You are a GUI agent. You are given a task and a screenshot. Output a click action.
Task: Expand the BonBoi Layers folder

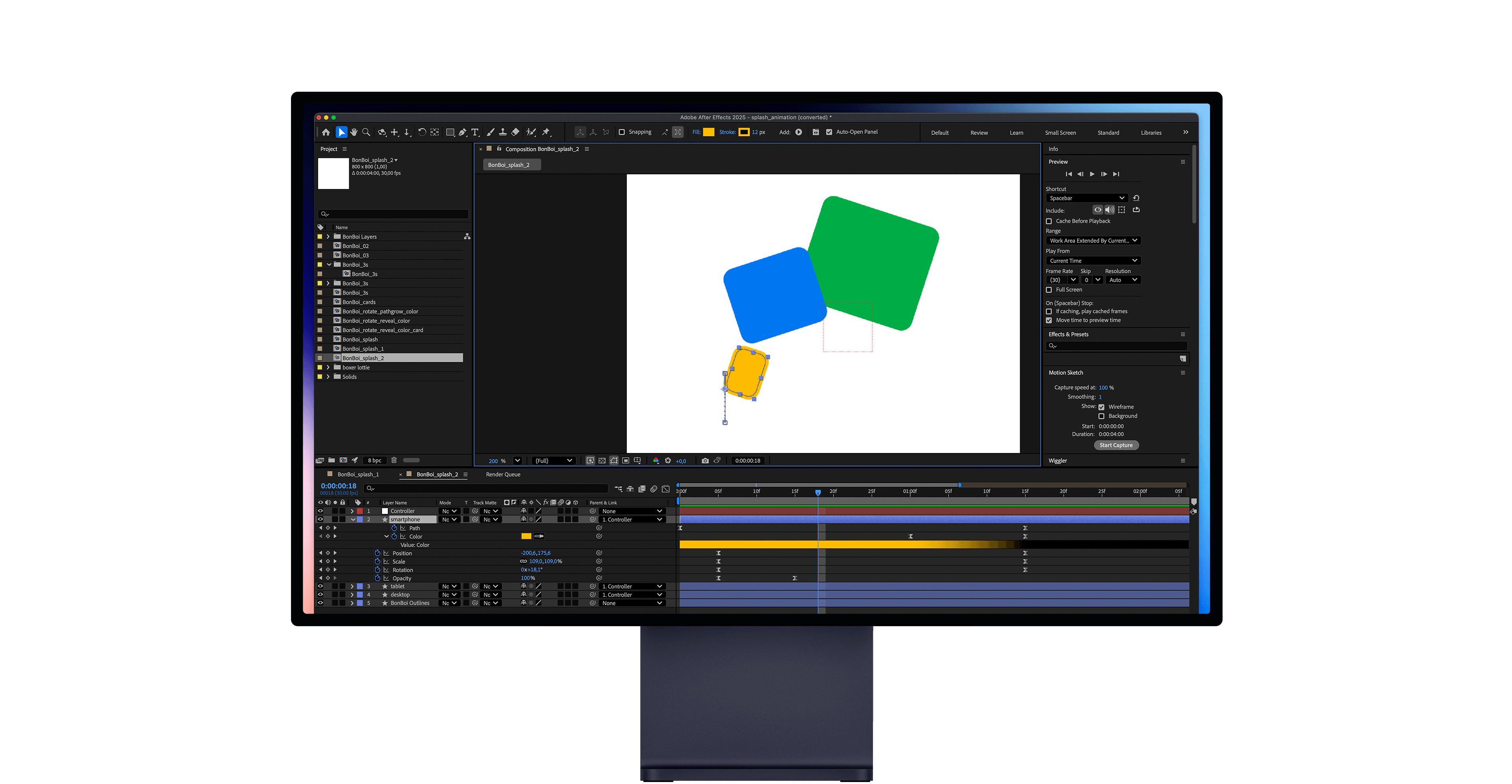coord(328,237)
